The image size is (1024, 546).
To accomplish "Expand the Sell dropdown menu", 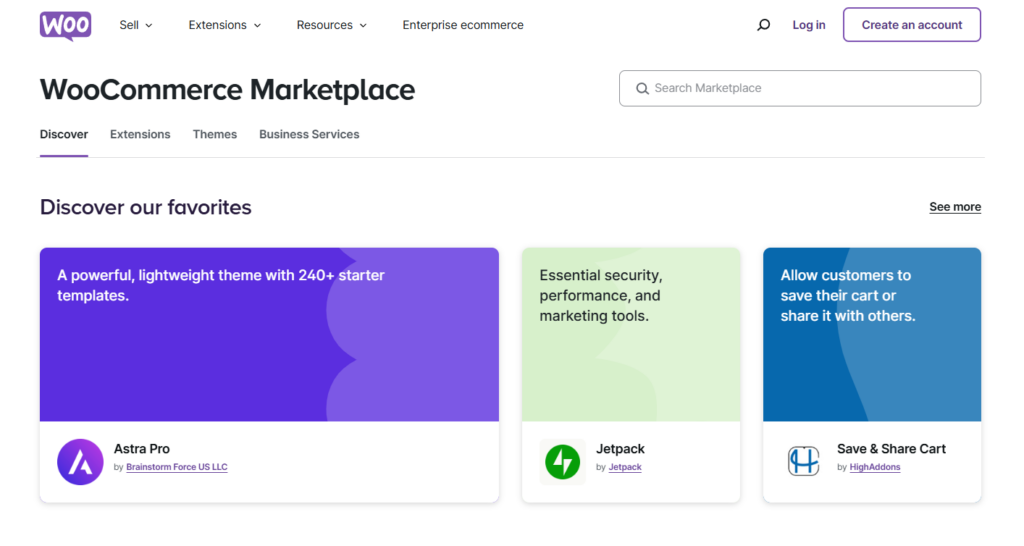I will point(136,25).
